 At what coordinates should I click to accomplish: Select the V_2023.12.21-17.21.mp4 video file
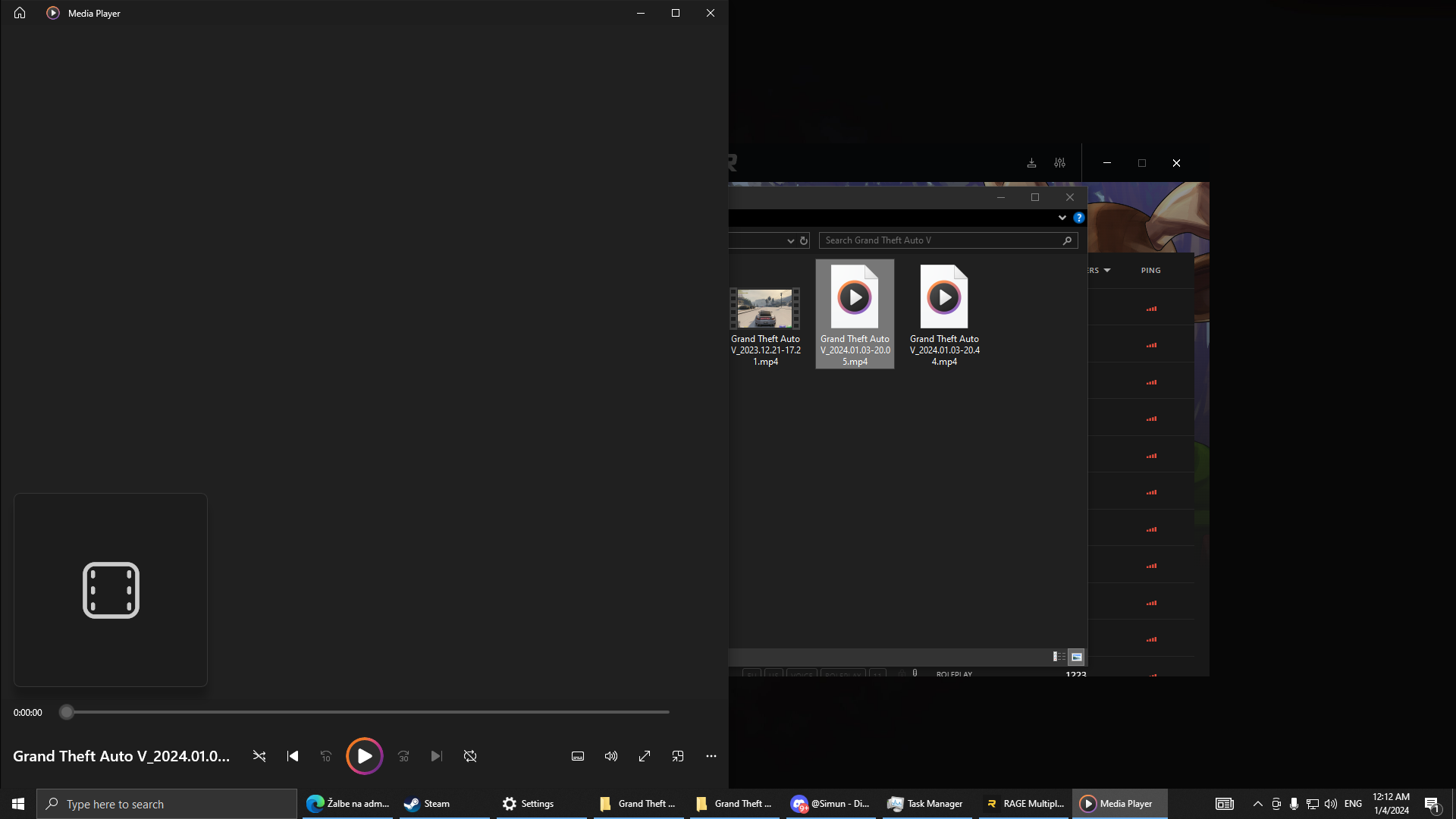pyautogui.click(x=765, y=326)
